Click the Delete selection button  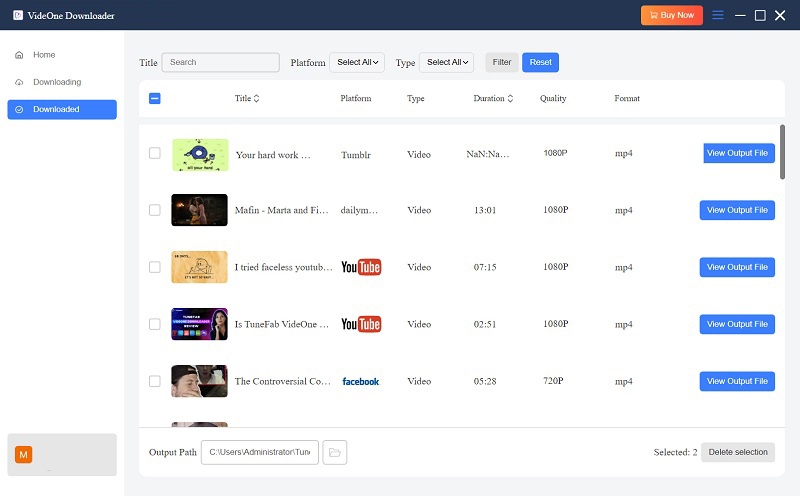[737, 452]
